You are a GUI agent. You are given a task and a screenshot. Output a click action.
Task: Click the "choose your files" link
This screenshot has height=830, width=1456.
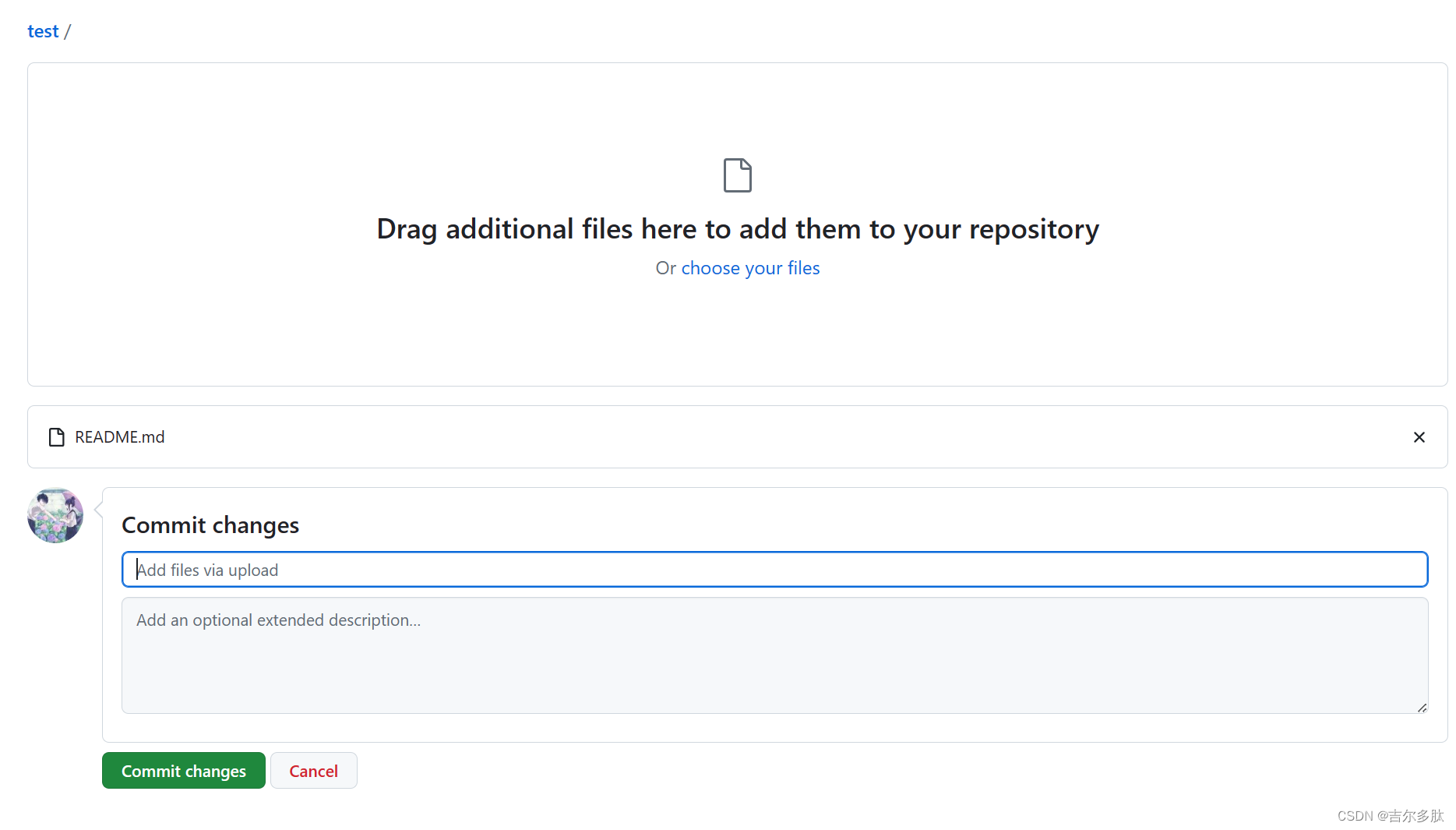coord(749,267)
